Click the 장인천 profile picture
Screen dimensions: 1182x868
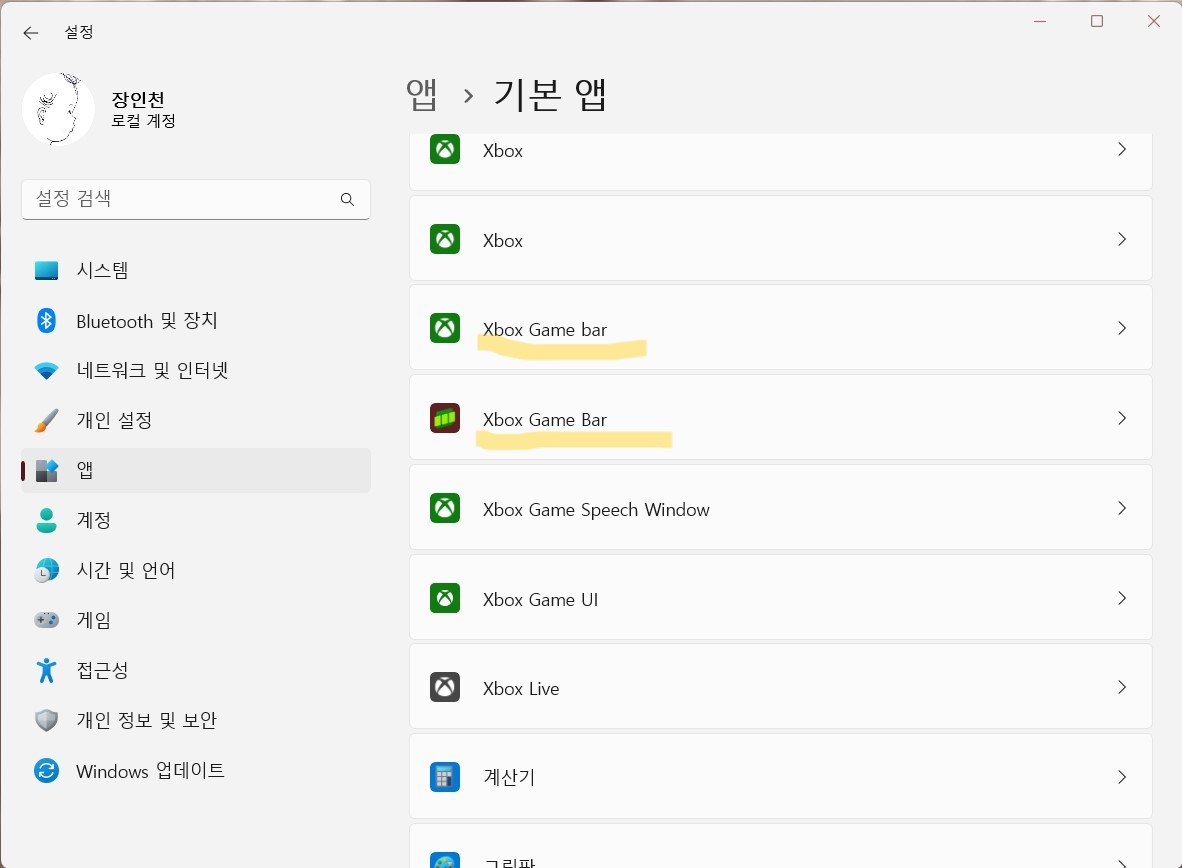(x=58, y=109)
